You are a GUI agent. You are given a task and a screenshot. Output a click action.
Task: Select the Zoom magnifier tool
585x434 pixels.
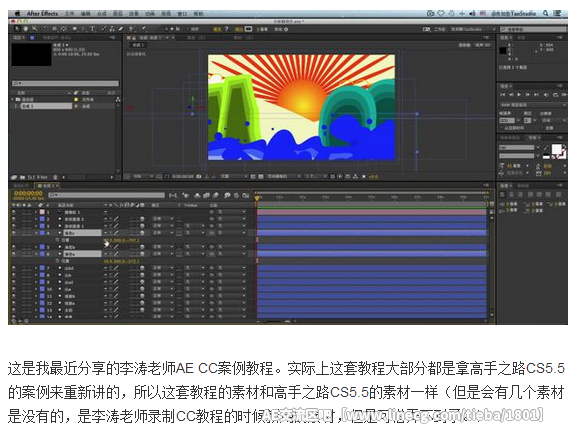35,29
